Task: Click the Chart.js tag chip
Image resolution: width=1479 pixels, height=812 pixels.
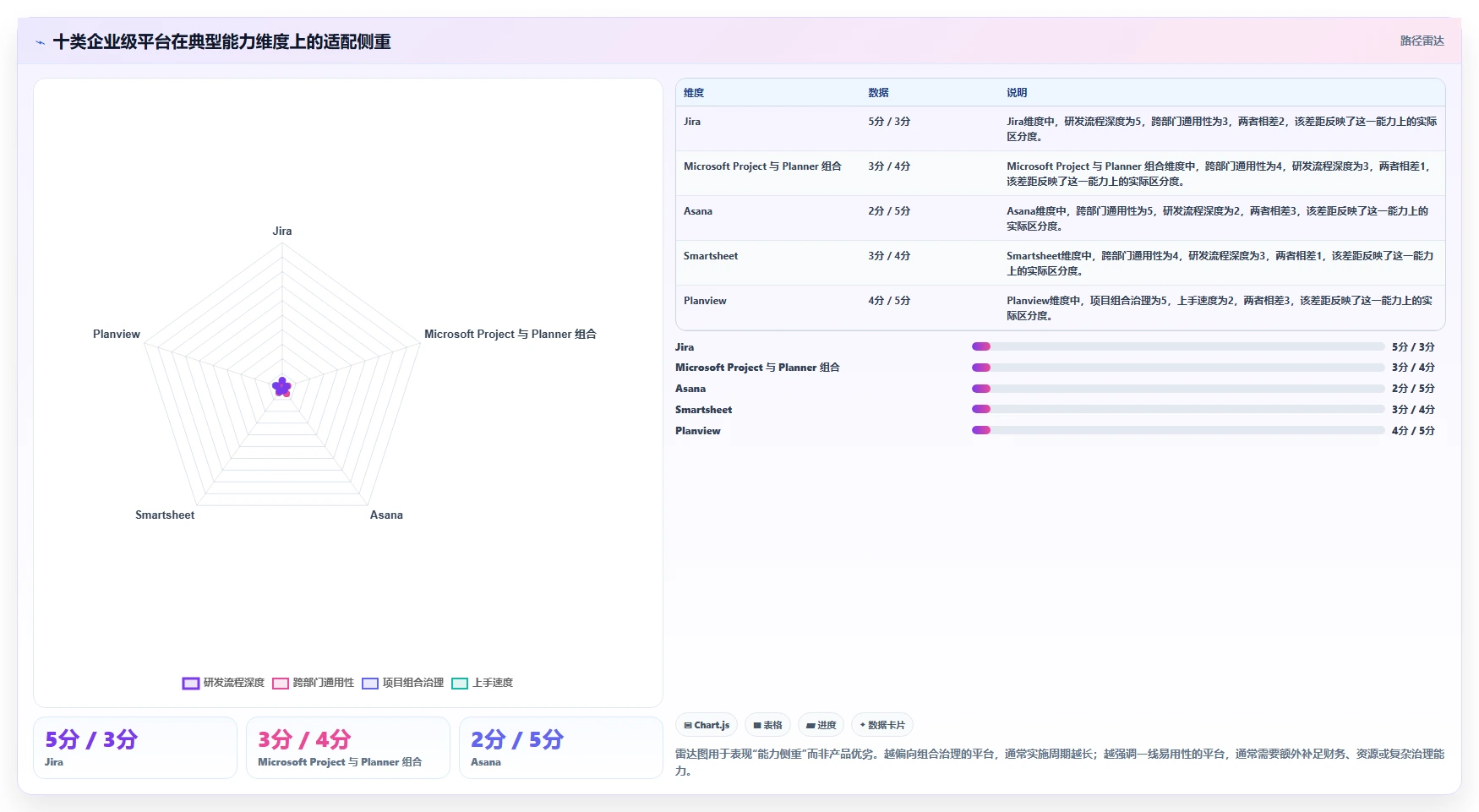Action: click(707, 725)
